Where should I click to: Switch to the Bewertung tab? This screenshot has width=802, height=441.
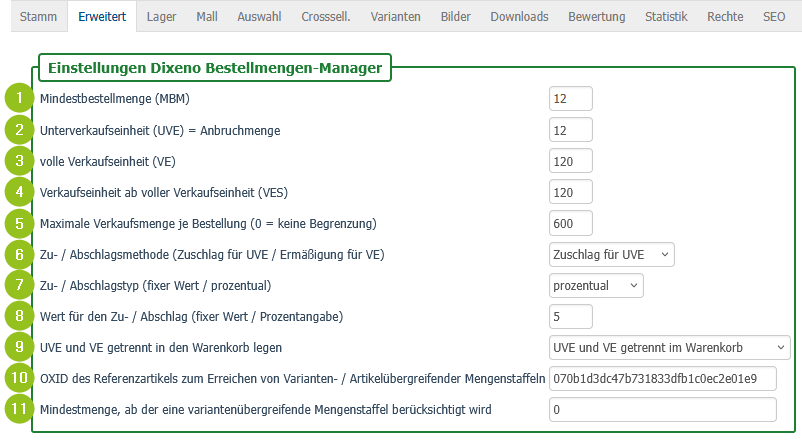click(596, 16)
